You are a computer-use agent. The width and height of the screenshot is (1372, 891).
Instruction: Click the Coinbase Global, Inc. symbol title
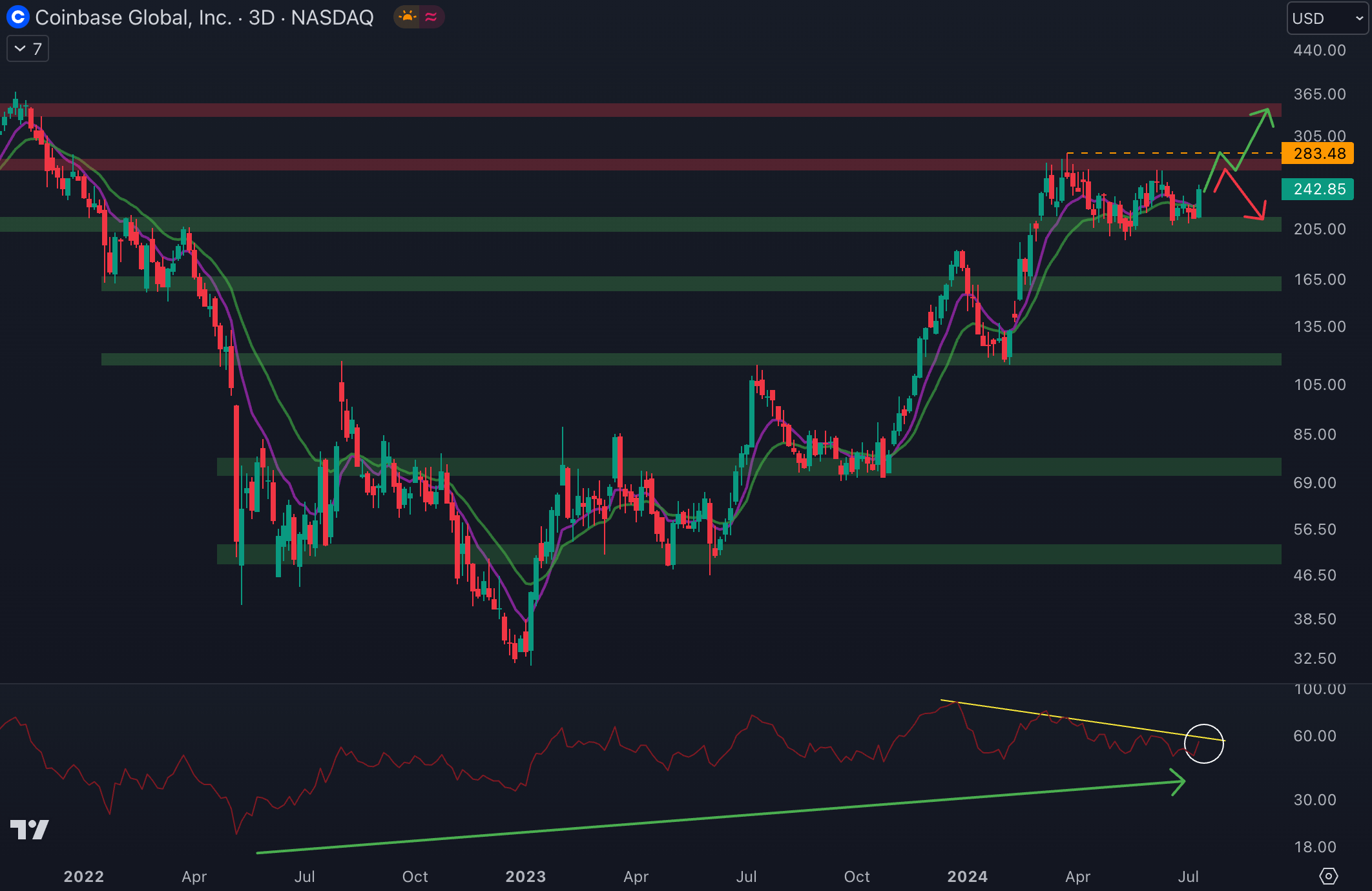(x=133, y=17)
